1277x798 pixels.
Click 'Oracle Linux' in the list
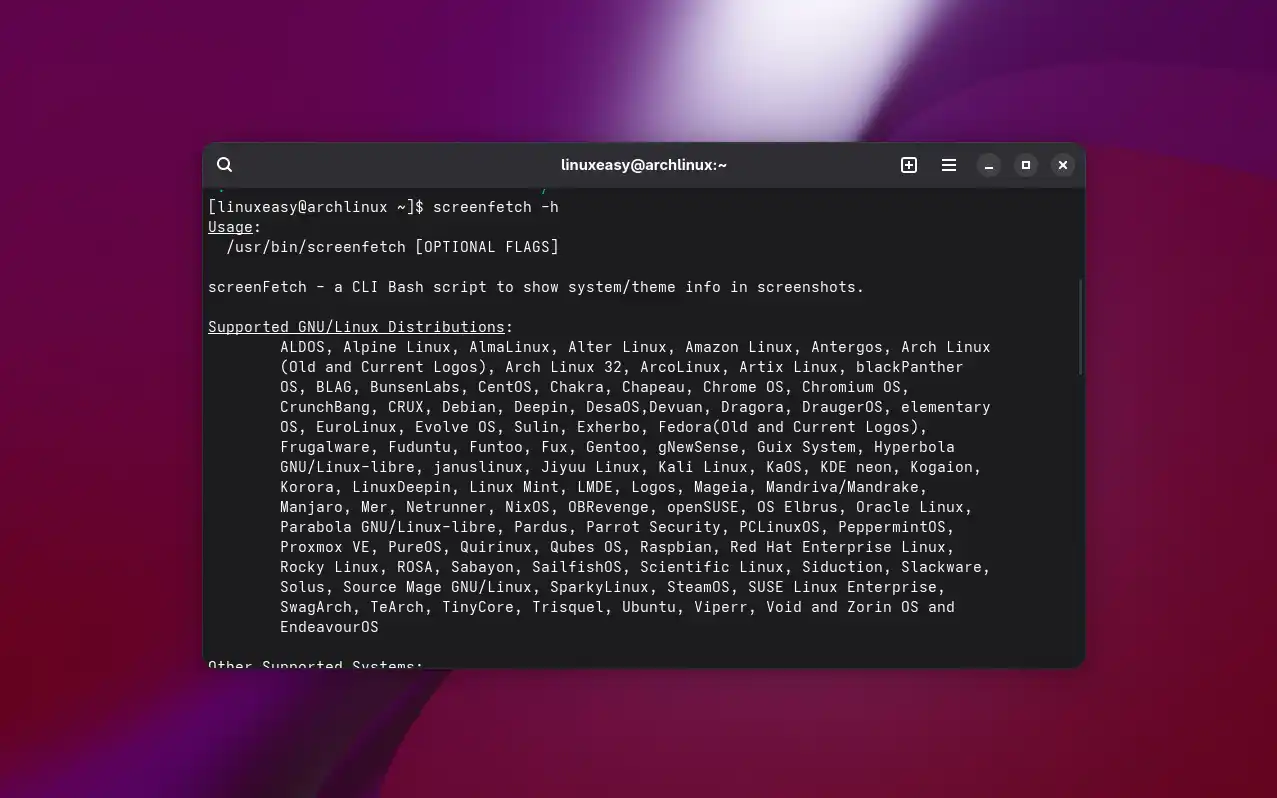(x=910, y=507)
